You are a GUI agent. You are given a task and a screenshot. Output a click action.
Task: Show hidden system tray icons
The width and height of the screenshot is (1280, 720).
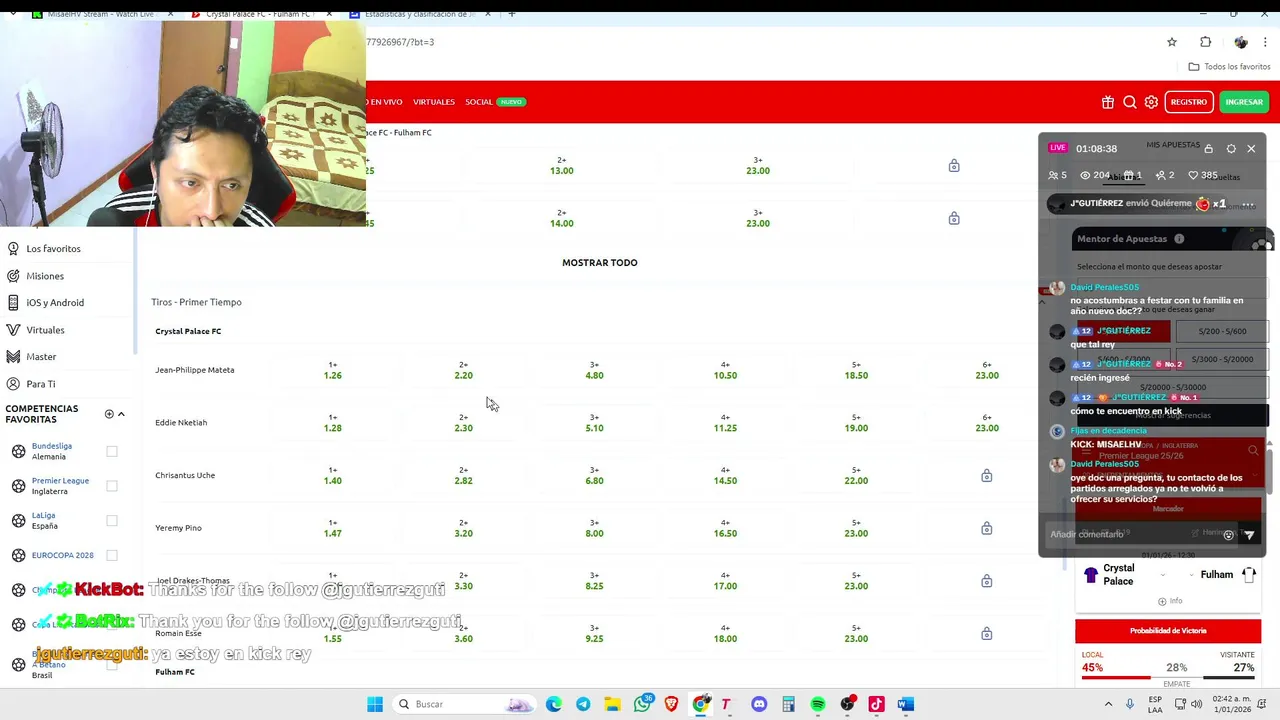tap(1108, 704)
